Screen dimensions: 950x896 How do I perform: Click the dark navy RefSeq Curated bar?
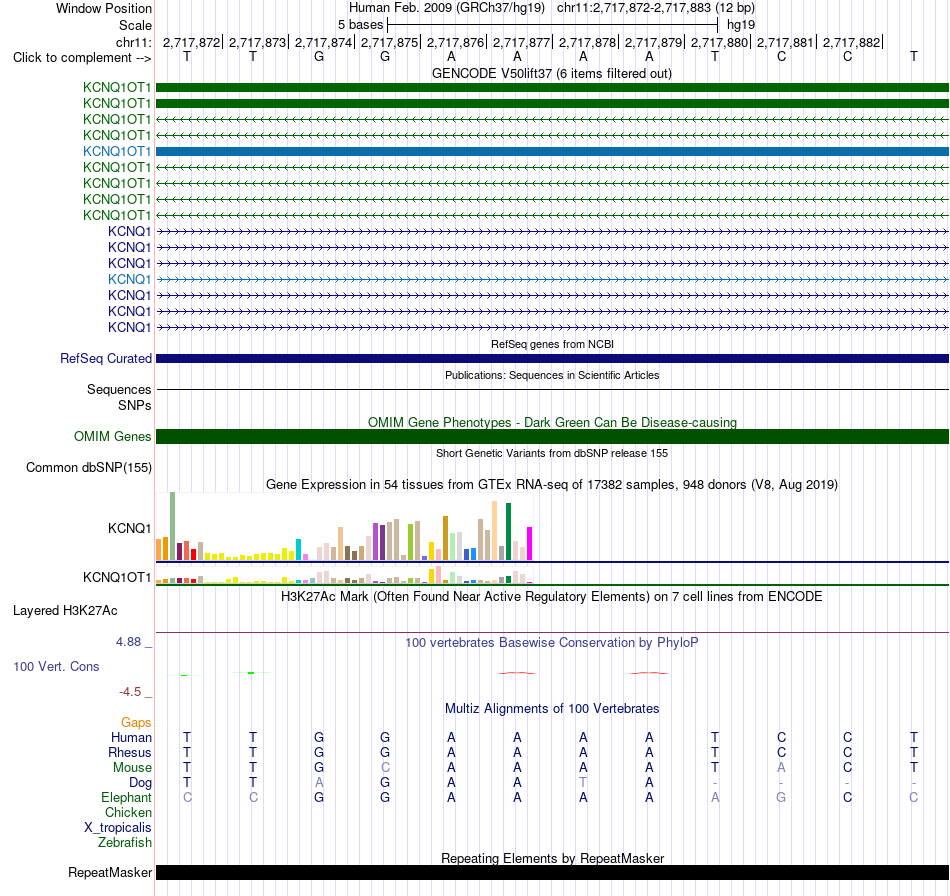point(552,359)
